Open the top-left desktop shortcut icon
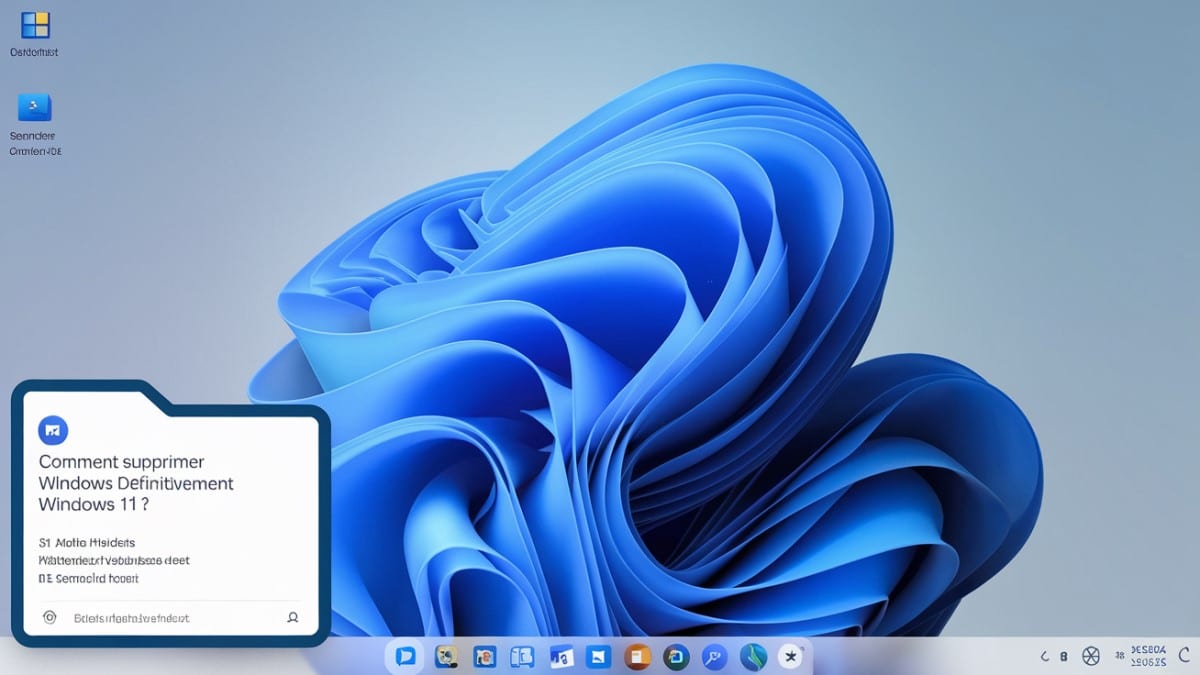Screen dimensions: 1200x675 [x=35, y=26]
